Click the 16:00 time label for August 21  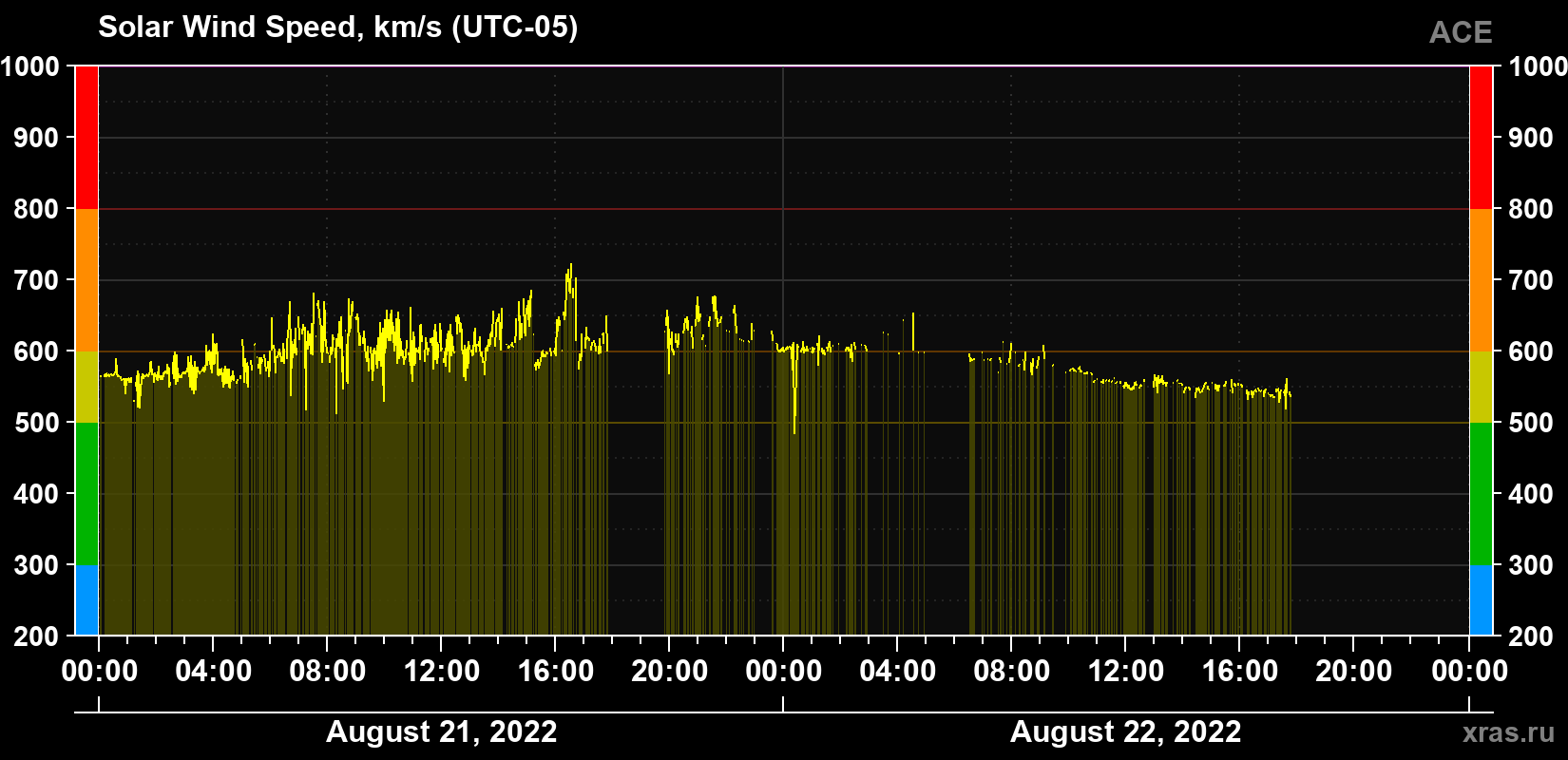(556, 672)
